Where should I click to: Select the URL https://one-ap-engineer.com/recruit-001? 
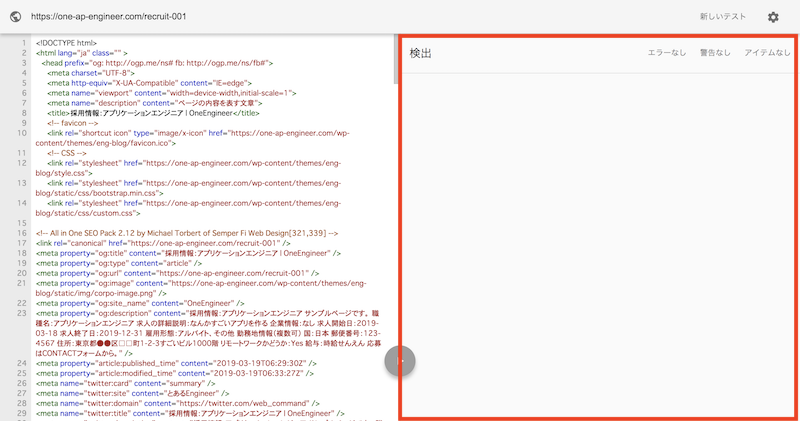coord(109,17)
